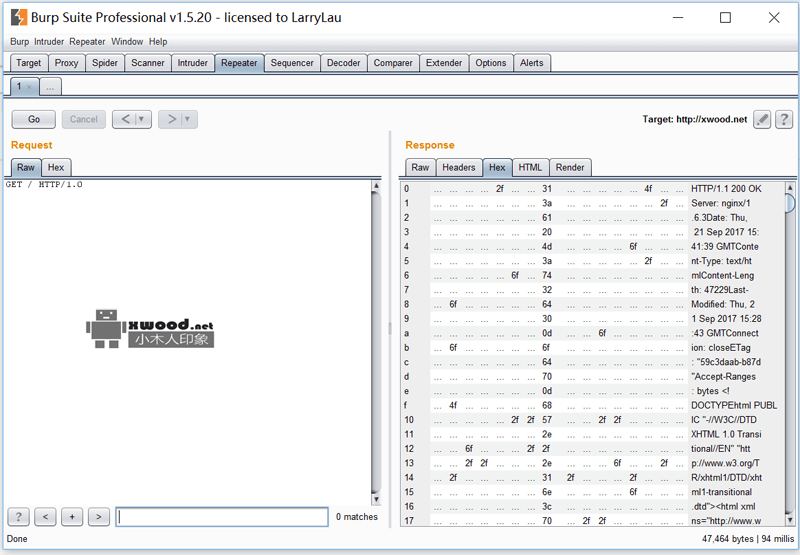
Task: Switch to the Decoder tab
Action: point(343,63)
